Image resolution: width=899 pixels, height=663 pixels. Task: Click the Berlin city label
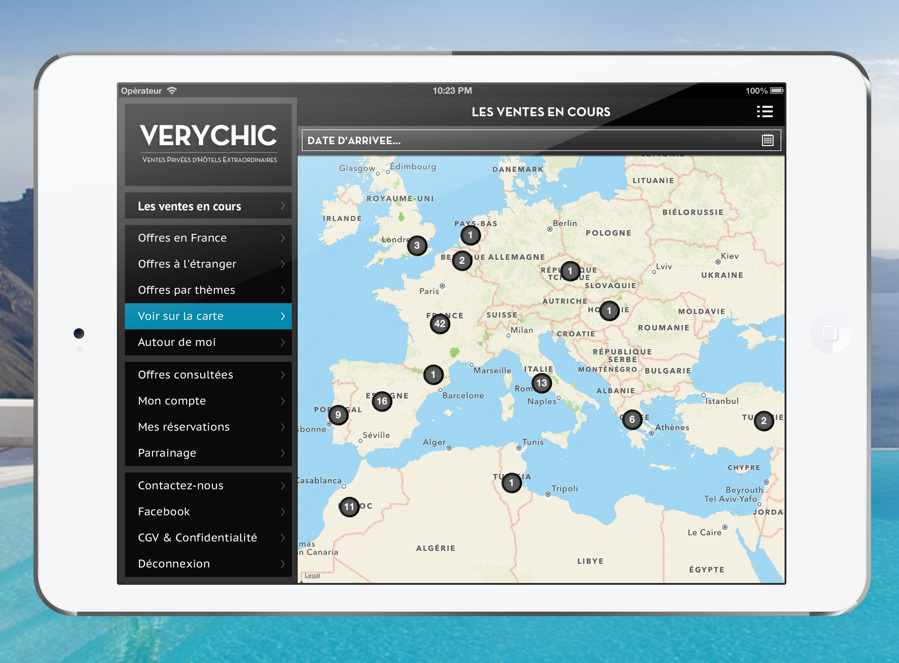[x=565, y=223]
